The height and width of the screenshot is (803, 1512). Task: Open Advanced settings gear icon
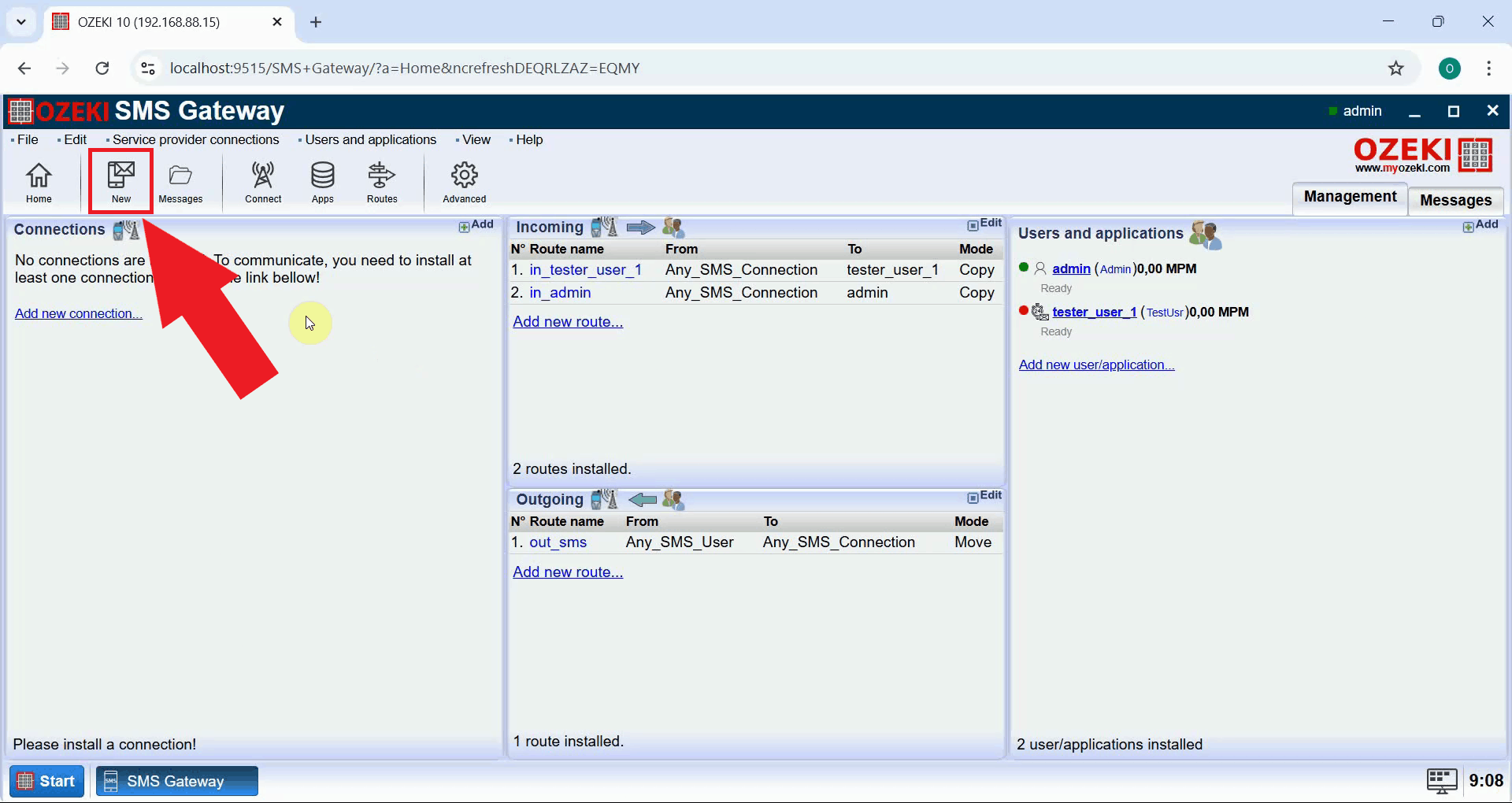pyautogui.click(x=463, y=181)
